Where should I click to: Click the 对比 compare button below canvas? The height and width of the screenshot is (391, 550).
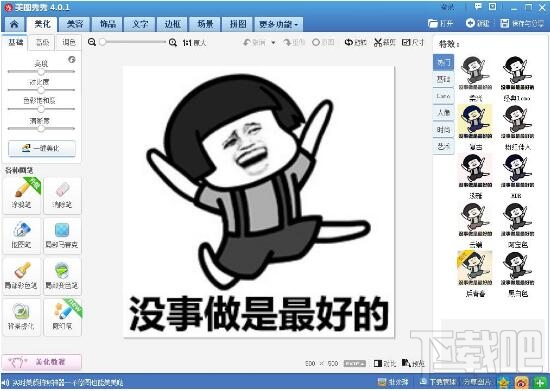click(385, 364)
